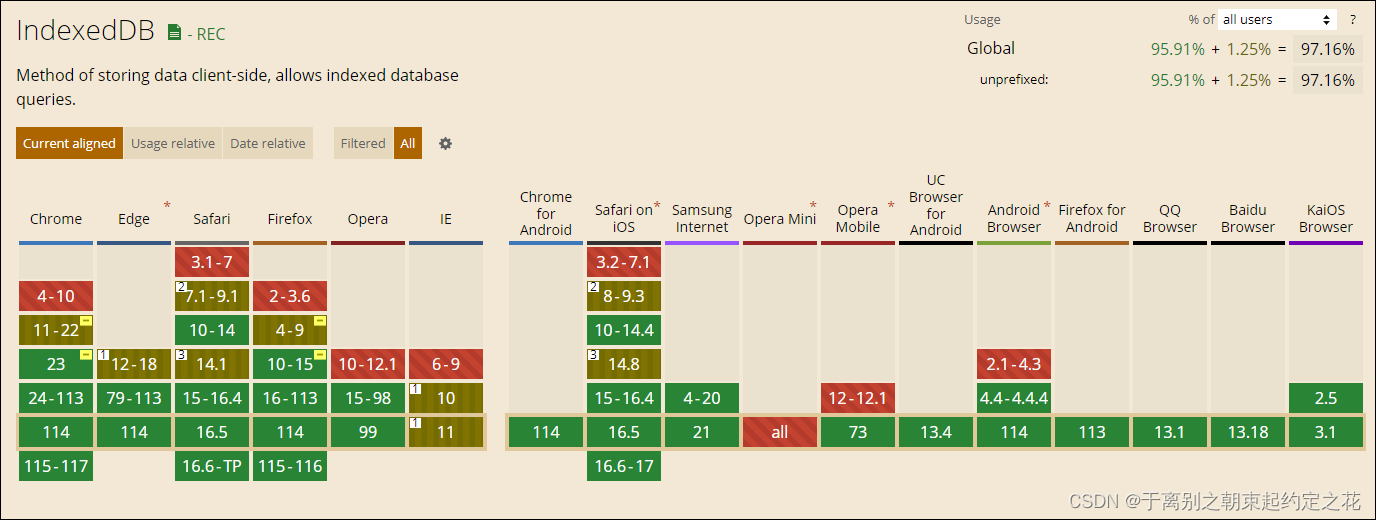1376x520 pixels.
Task: Open the settings gear icon
Action: tap(445, 143)
